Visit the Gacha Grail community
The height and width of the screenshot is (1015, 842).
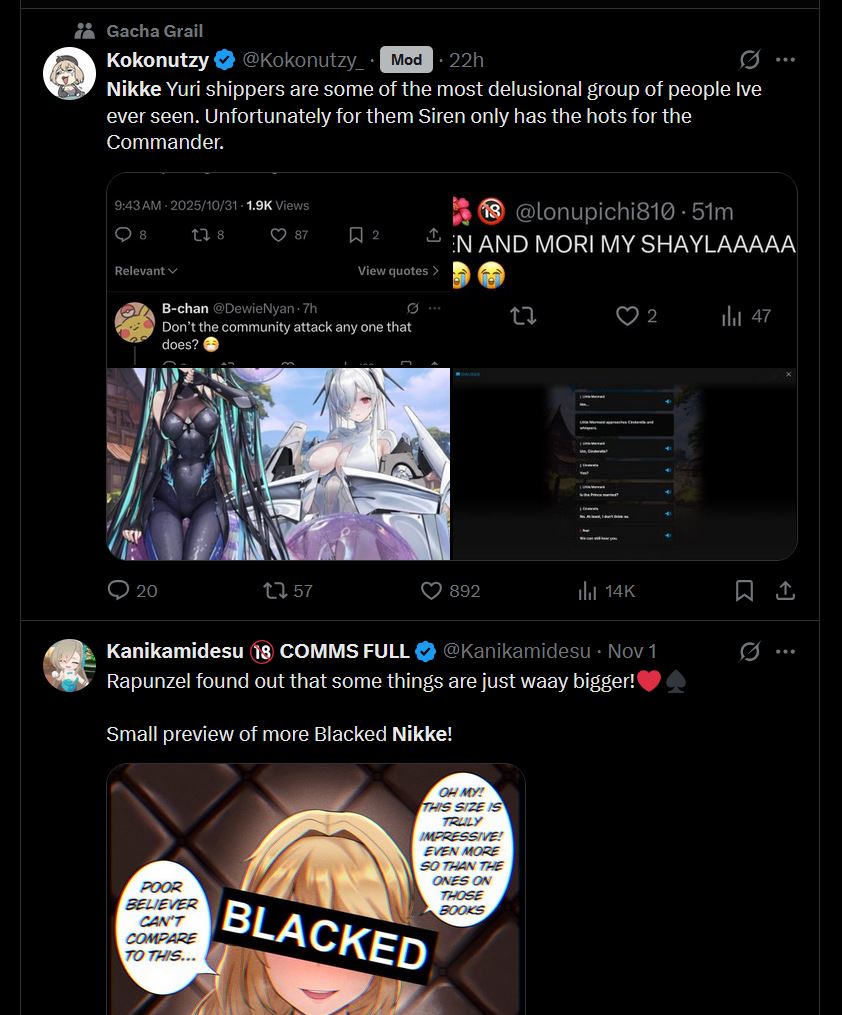[154, 30]
